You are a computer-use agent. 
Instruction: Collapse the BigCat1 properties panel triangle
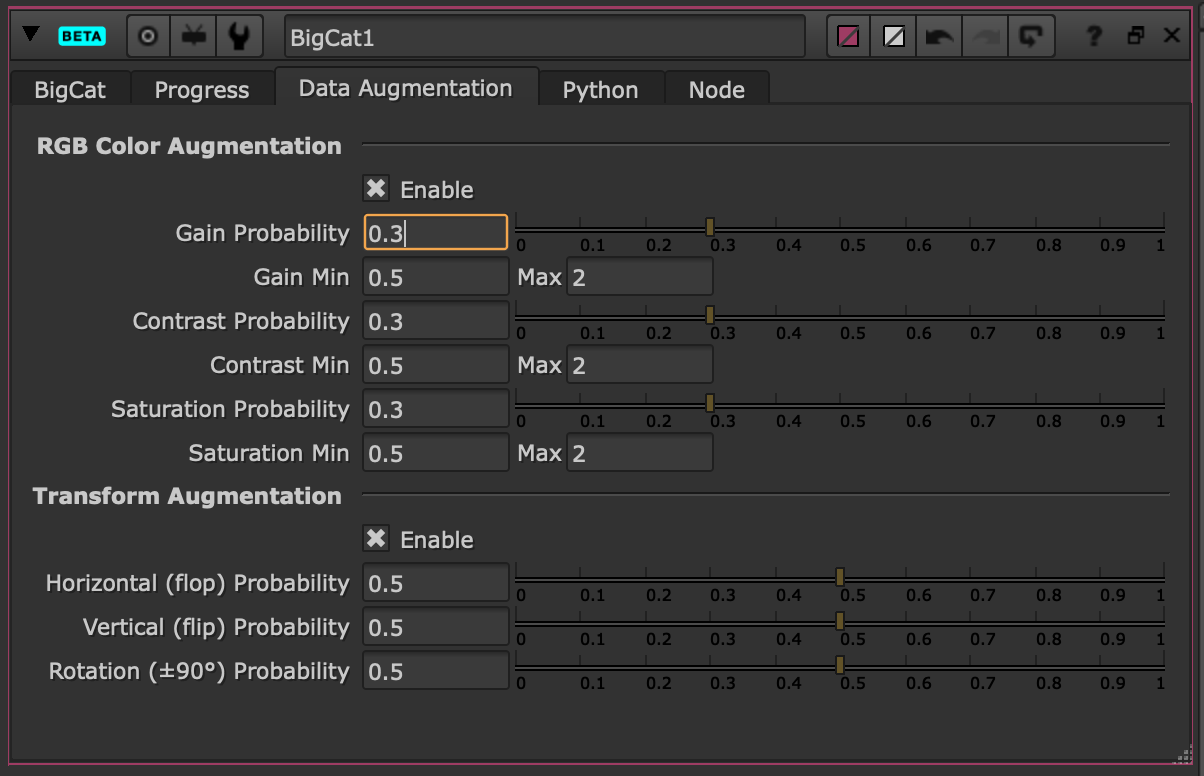31,35
